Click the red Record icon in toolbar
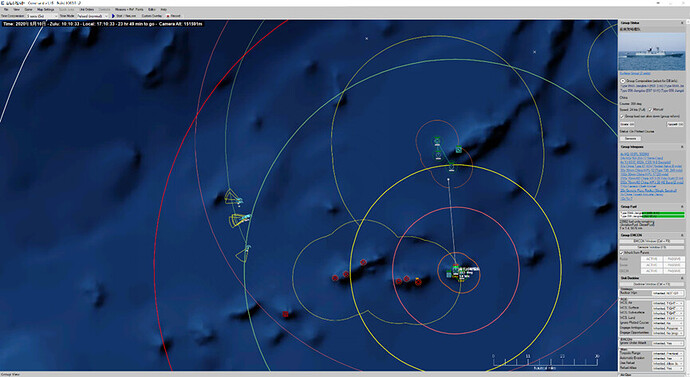Screen dimensions: 690x377 click(168, 16)
